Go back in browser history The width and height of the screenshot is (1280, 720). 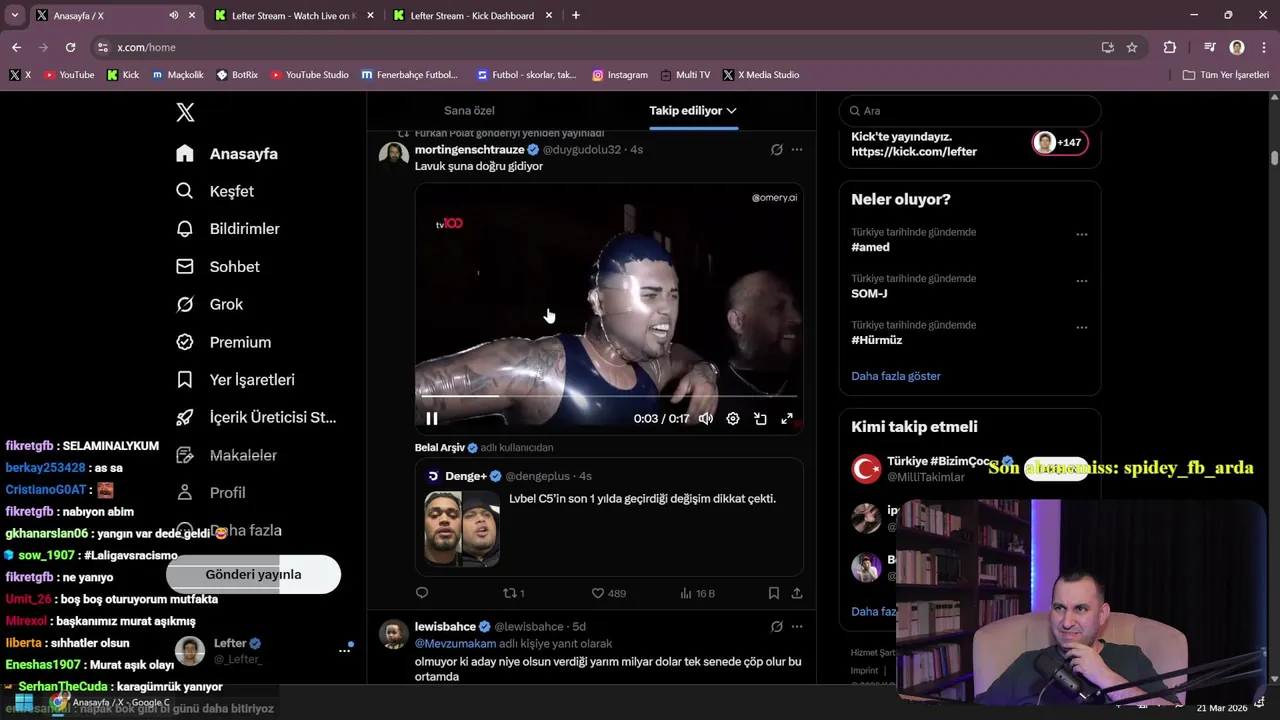[x=16, y=47]
